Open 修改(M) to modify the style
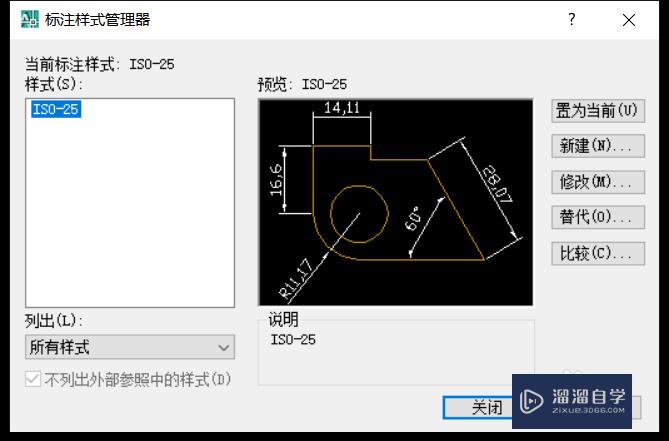Viewport: 669px width, 441px height. click(x=598, y=182)
